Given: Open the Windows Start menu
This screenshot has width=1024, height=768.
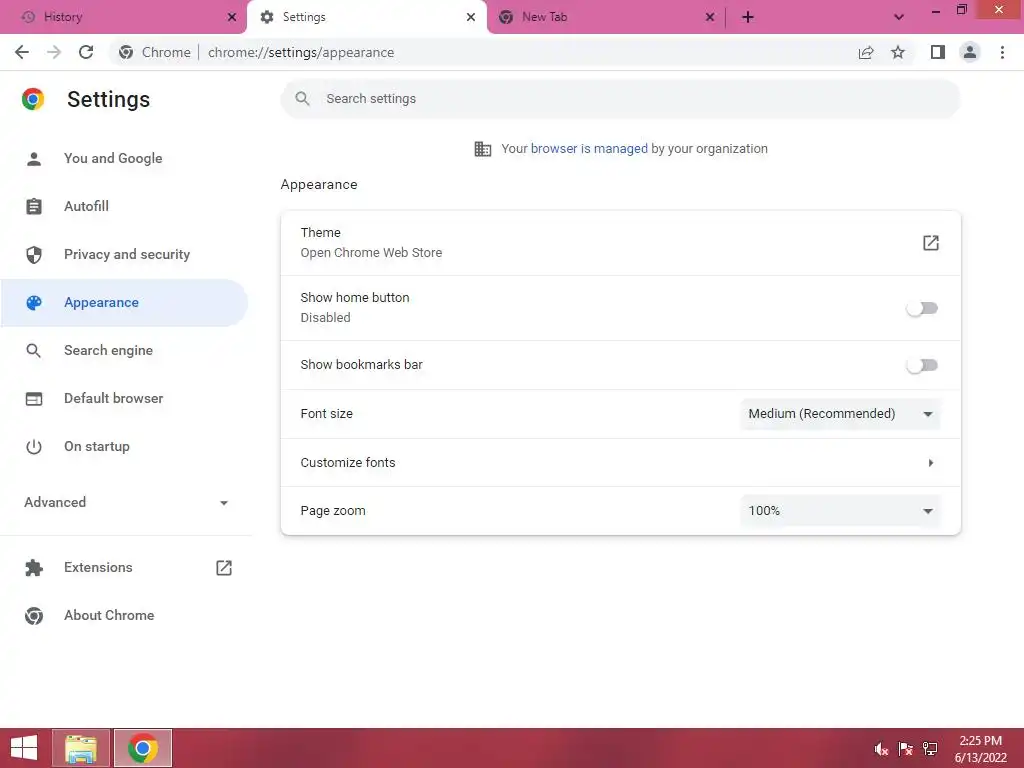Looking at the screenshot, I should click(24, 748).
